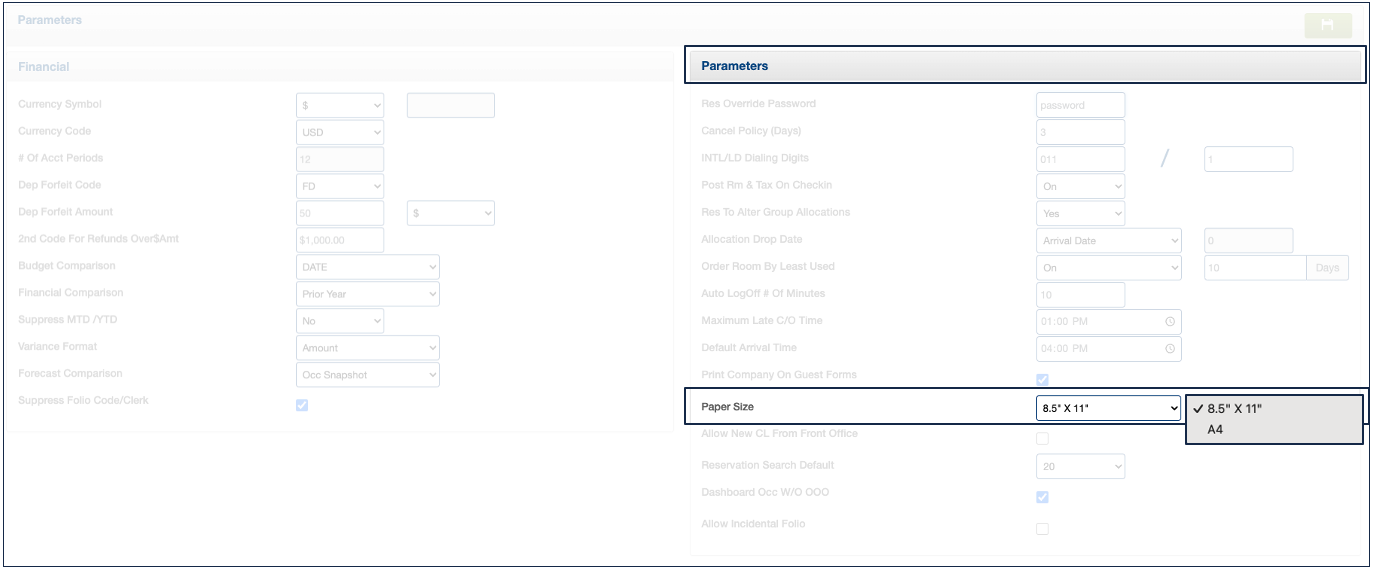Toggle Suppress Folio Code/Clerk checkbox
This screenshot has height=572, width=1376.
(x=302, y=405)
